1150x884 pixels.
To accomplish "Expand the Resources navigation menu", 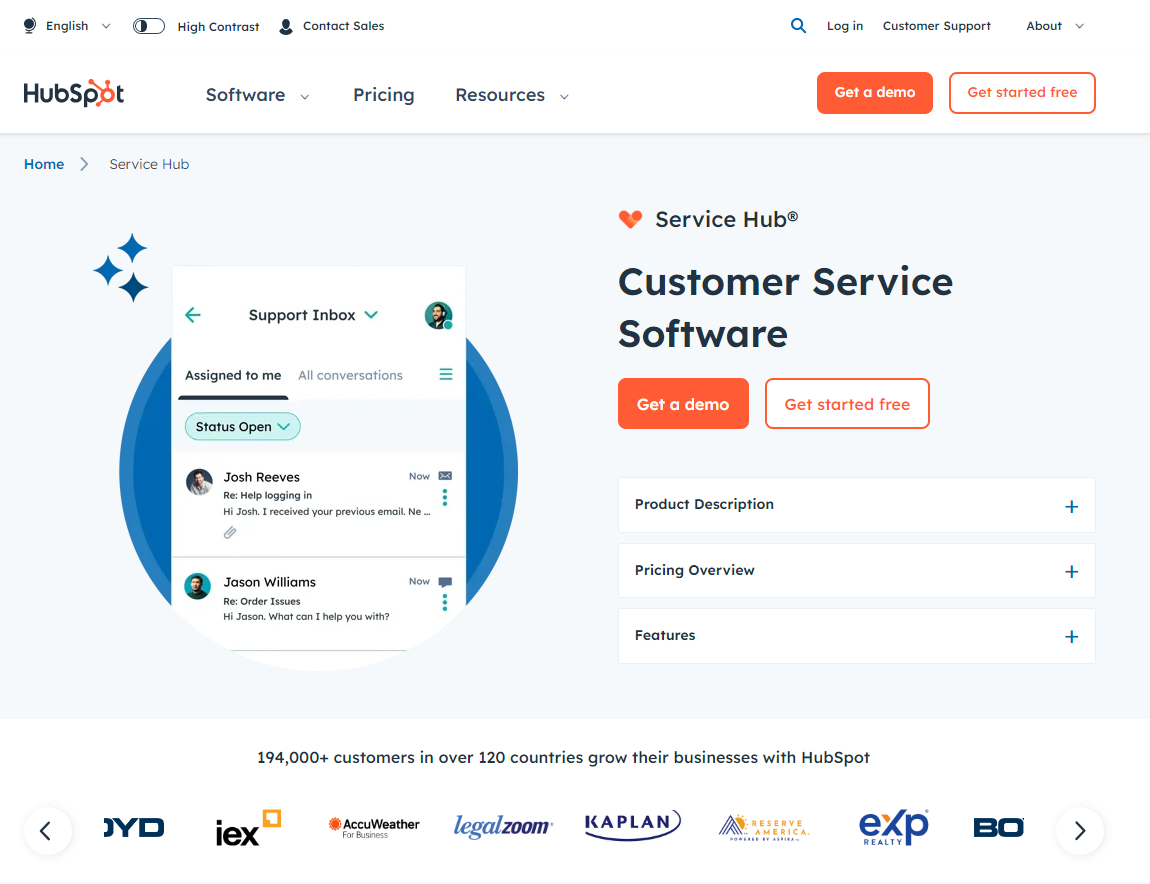I will [x=512, y=95].
